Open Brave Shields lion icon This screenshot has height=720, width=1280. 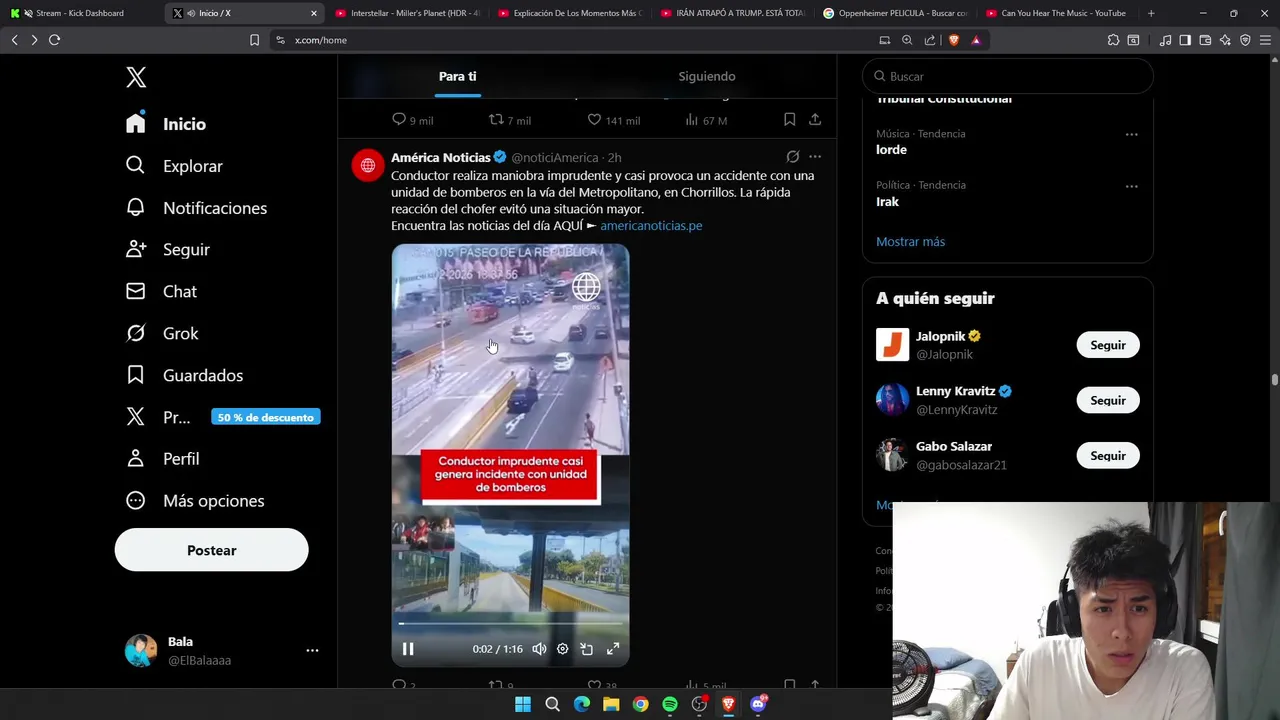click(x=953, y=40)
